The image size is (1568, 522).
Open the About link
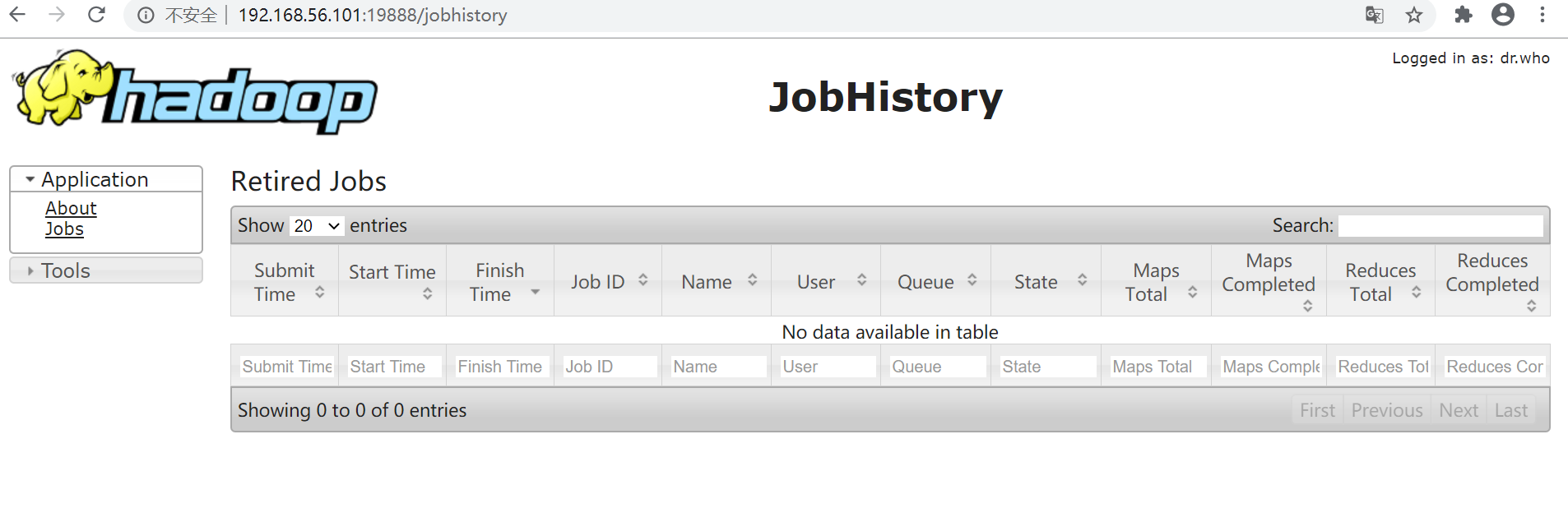[71, 208]
